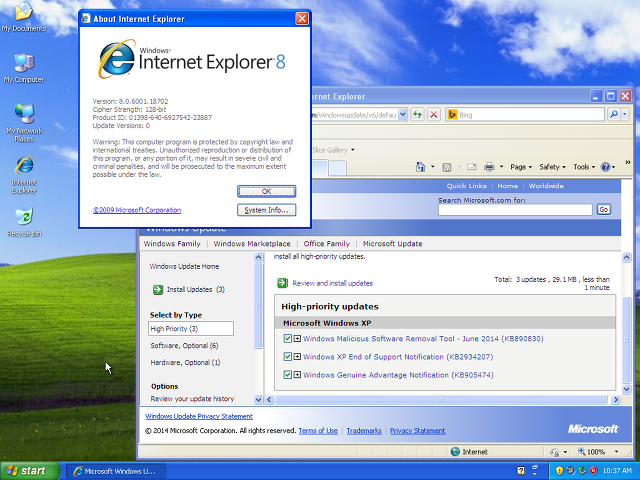Click Microsoft Windows U... taskbar button

click(116, 471)
